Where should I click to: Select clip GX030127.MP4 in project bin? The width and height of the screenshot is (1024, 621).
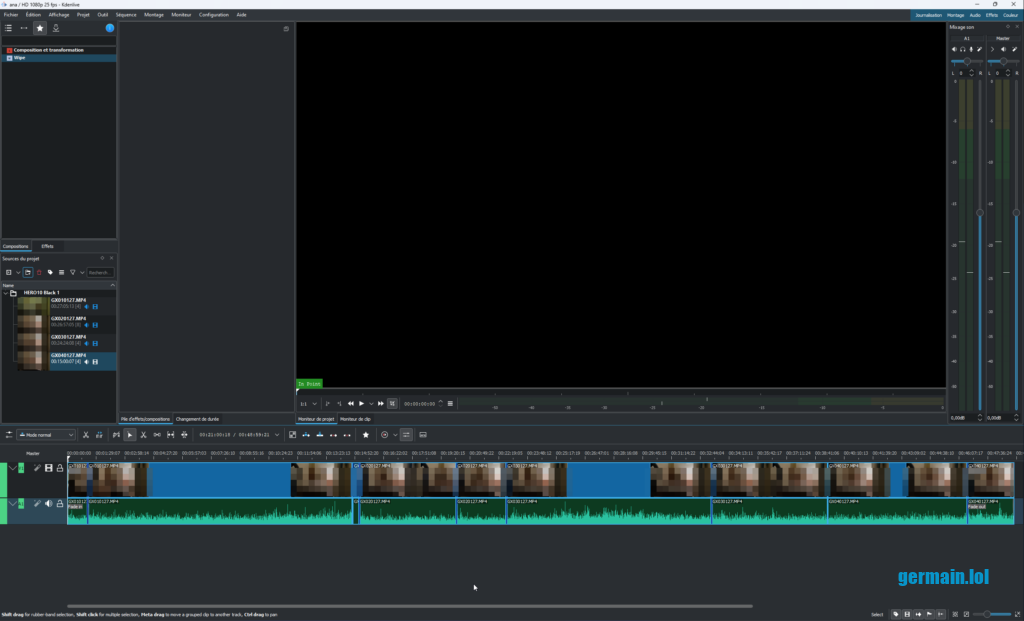(68, 337)
